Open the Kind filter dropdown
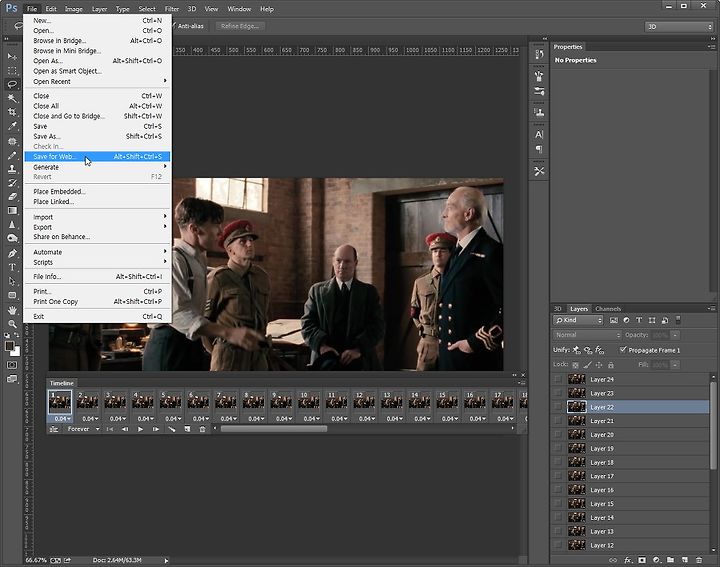Screen dimensions: 720x567 [578, 320]
